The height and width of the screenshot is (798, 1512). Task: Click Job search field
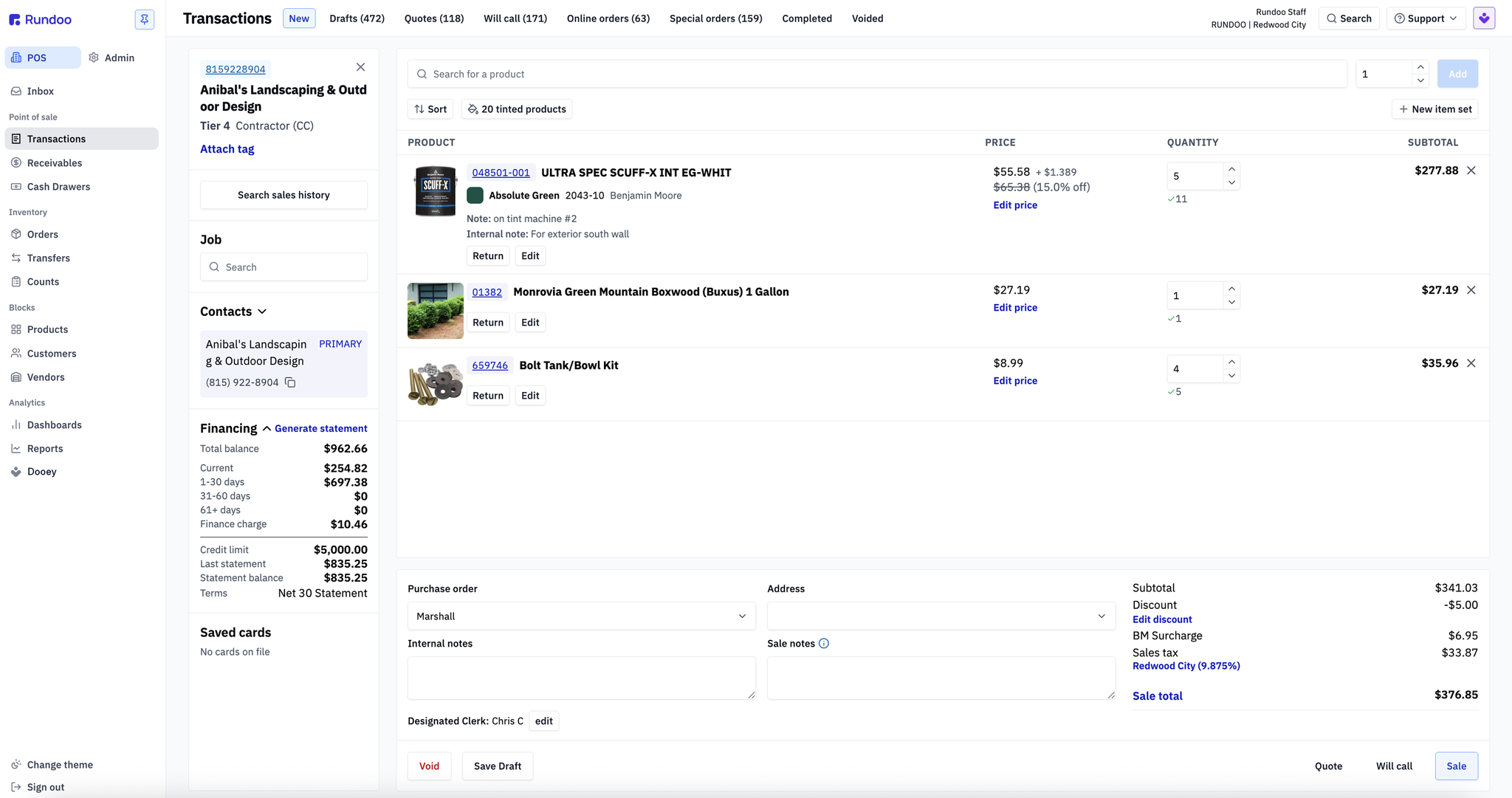(283, 267)
